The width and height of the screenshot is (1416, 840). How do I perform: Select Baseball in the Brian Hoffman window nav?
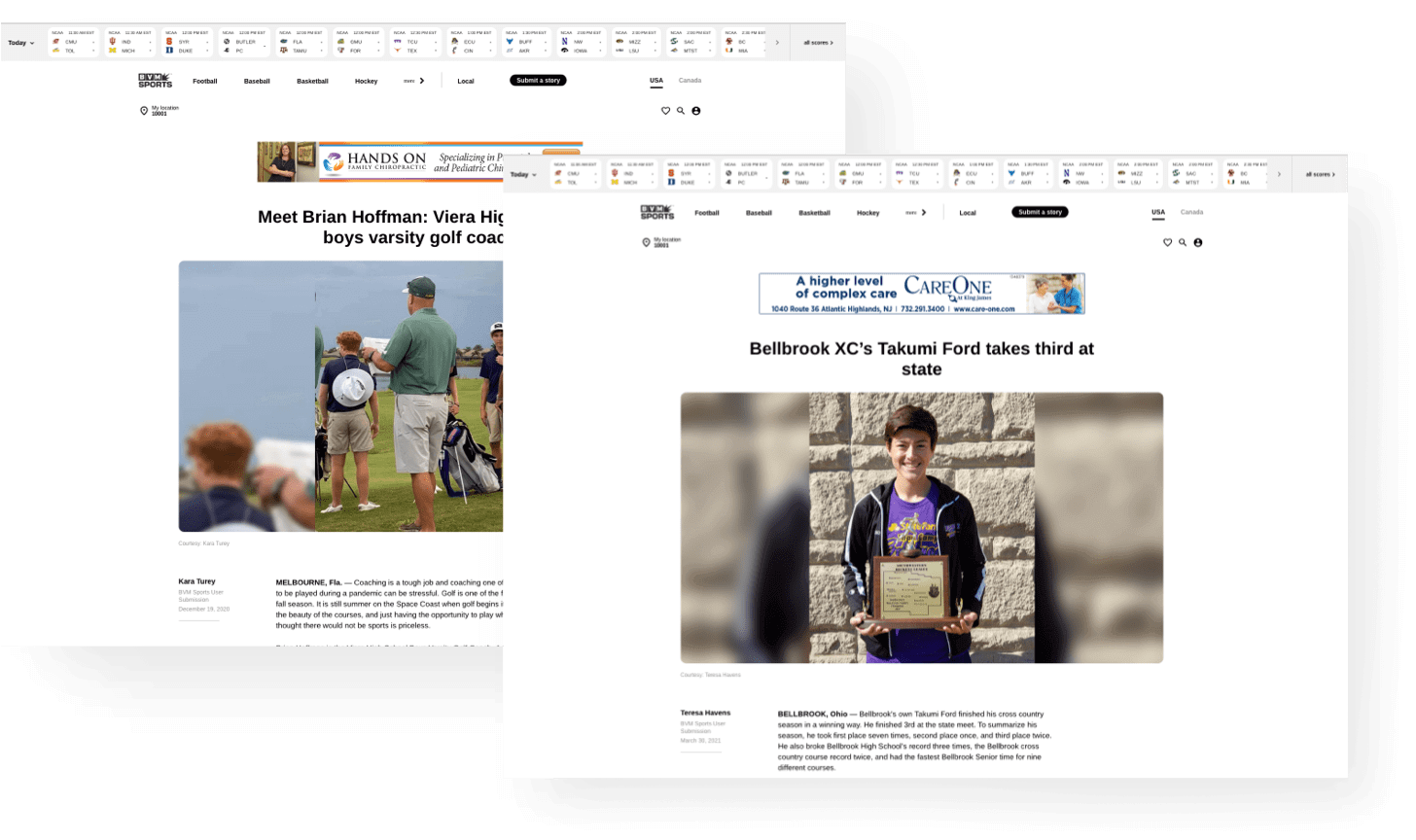coord(257,82)
